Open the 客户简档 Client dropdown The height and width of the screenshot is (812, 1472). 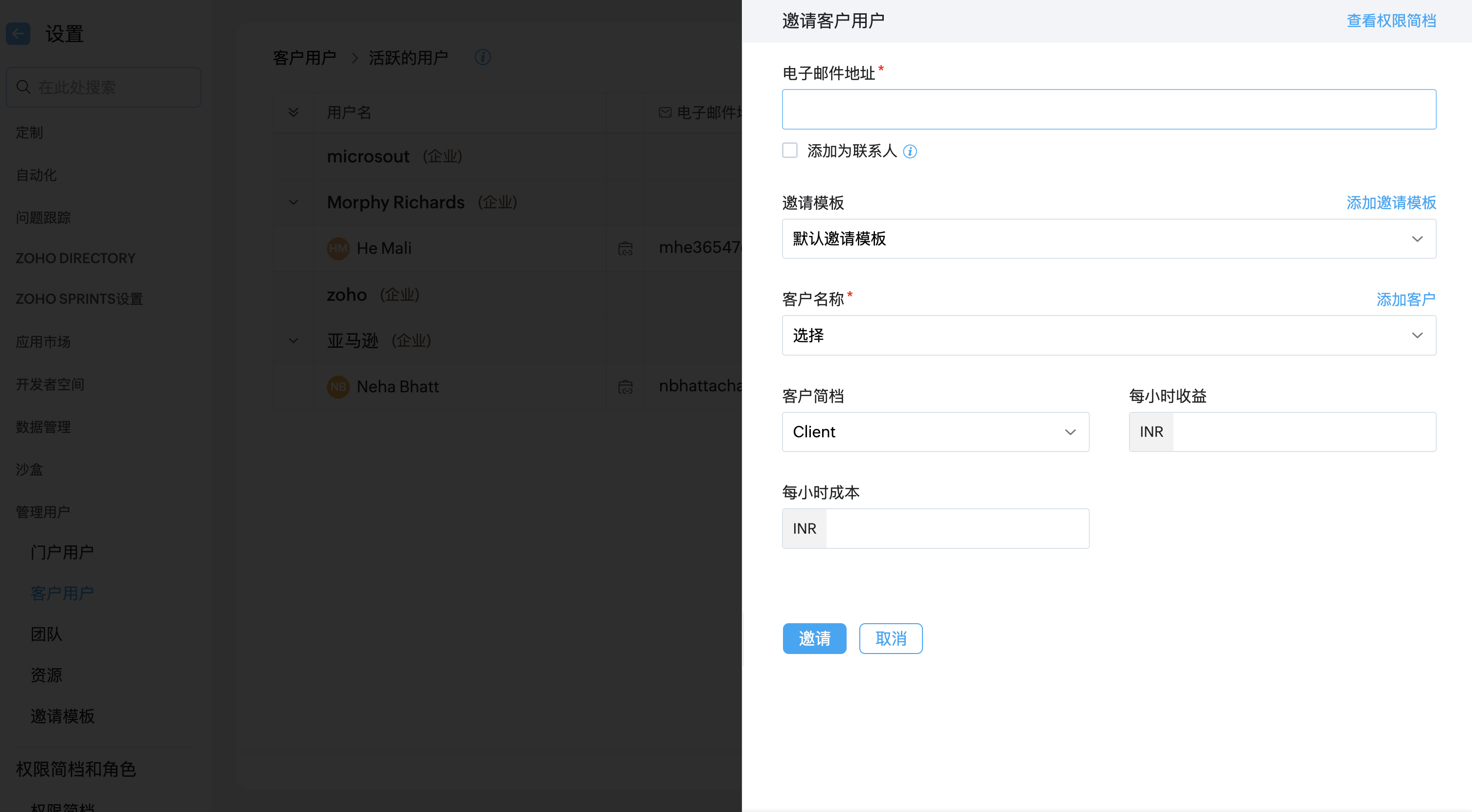tap(936, 432)
